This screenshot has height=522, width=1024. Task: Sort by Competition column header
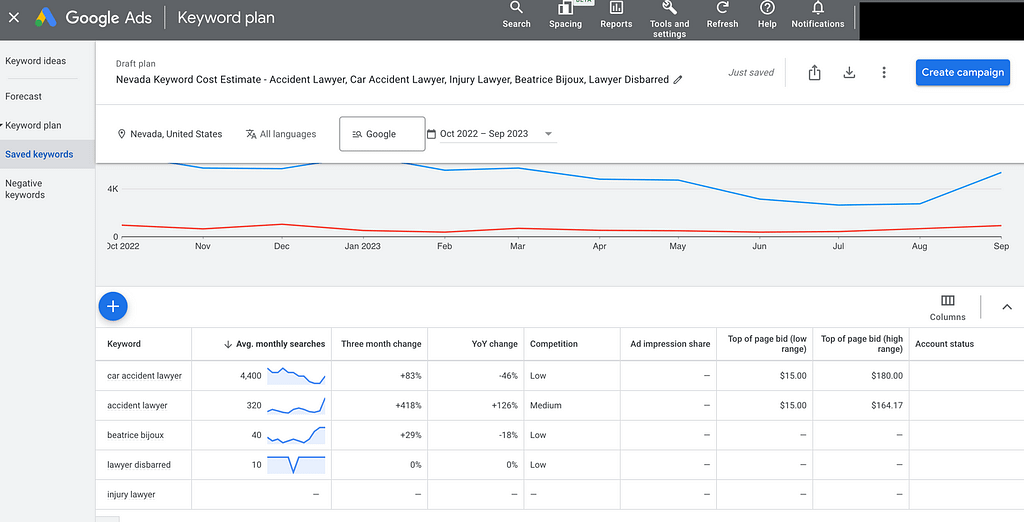[554, 344]
